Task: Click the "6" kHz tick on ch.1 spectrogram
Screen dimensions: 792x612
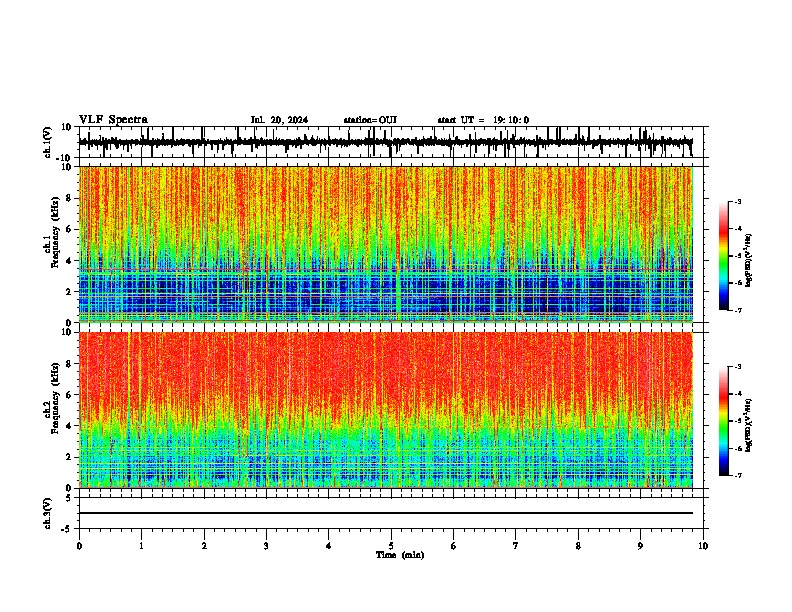Action: click(70, 229)
